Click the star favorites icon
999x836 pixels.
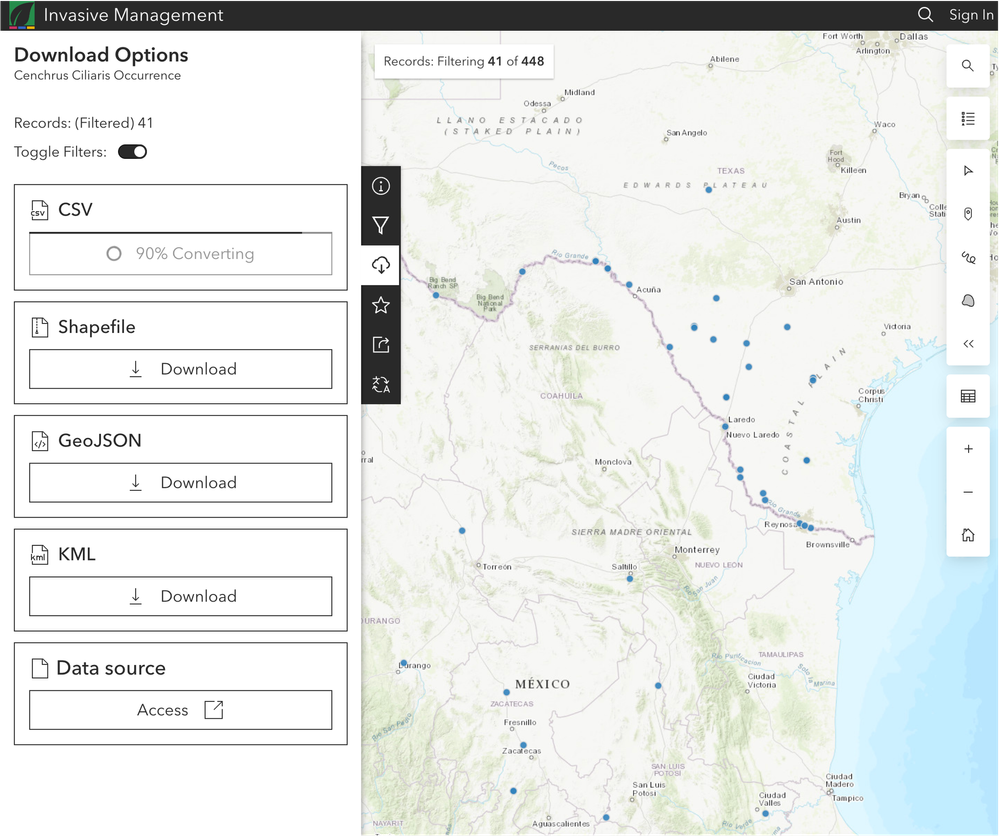380,305
